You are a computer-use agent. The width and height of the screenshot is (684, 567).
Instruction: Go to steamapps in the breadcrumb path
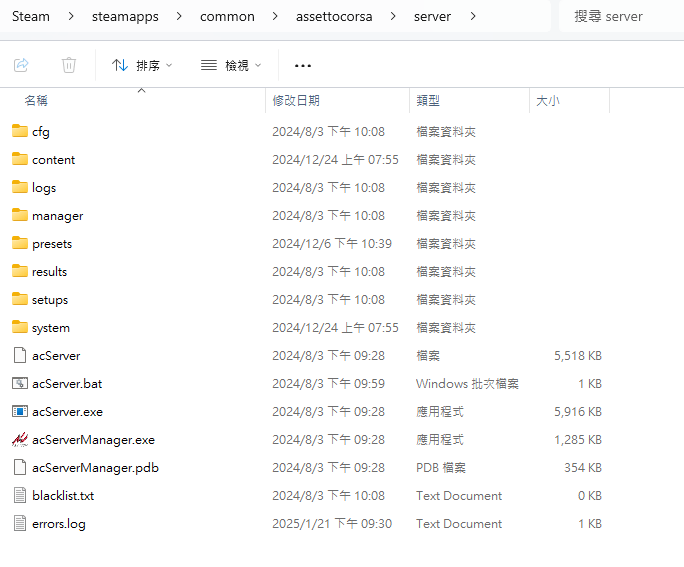pos(125,17)
